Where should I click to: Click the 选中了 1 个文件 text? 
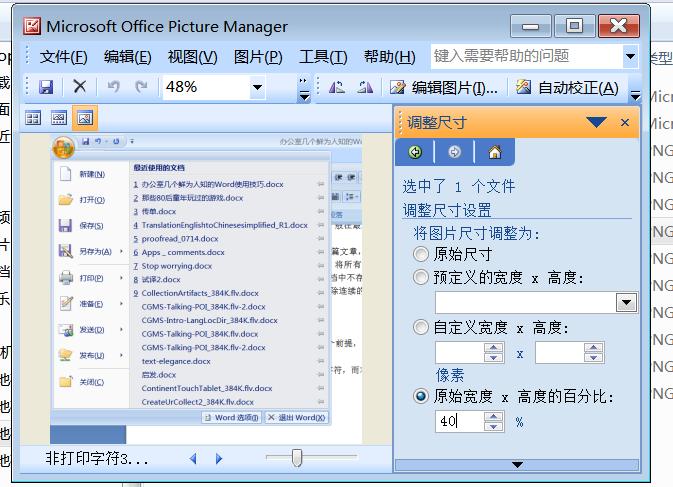[458, 186]
